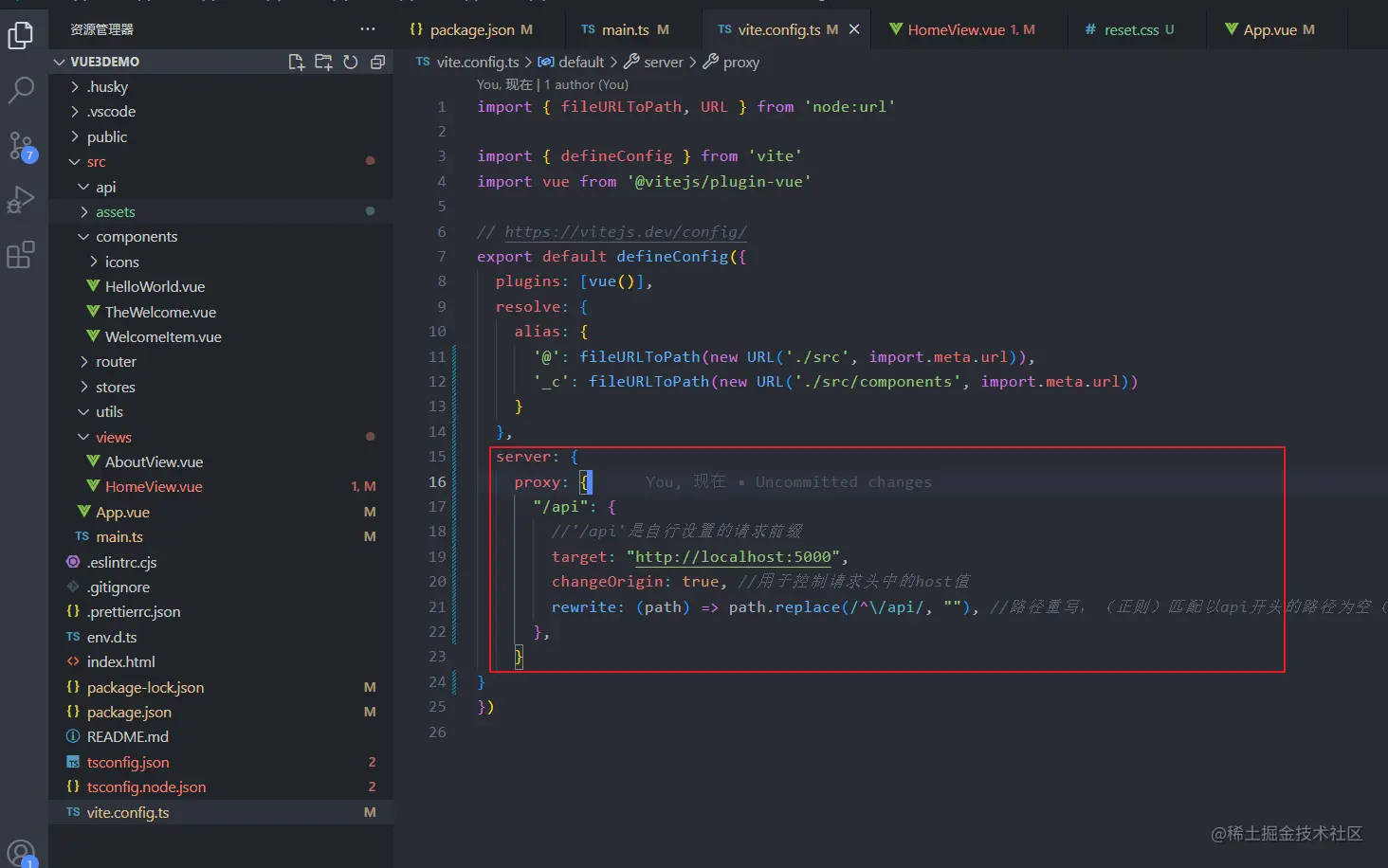Open the Extensions view
The height and width of the screenshot is (868, 1388).
coord(21,255)
